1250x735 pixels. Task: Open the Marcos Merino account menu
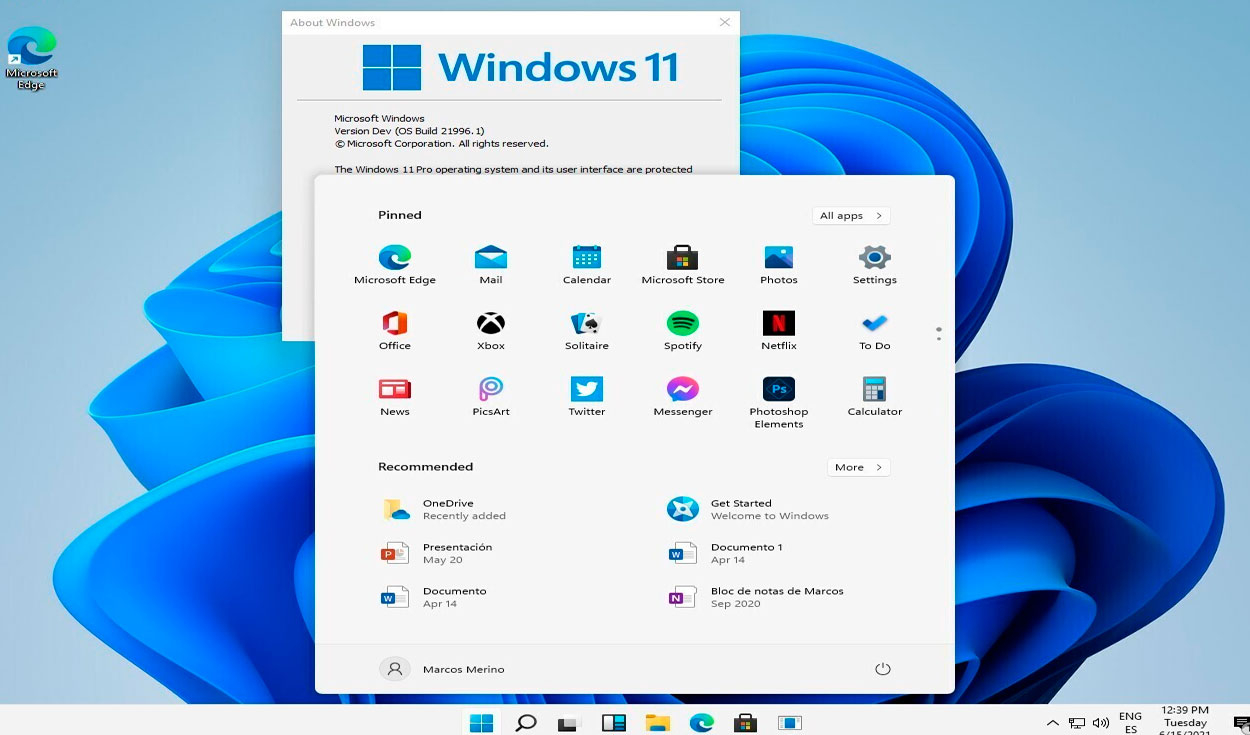442,669
